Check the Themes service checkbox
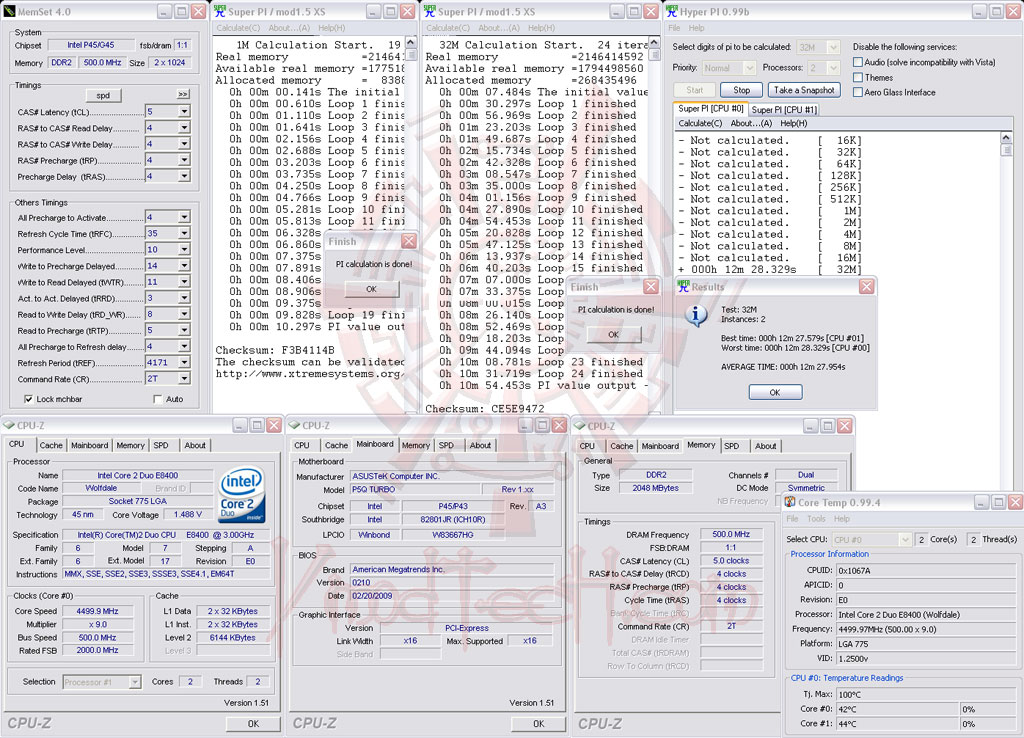Viewport: 1024px width, 738px height. (x=858, y=77)
